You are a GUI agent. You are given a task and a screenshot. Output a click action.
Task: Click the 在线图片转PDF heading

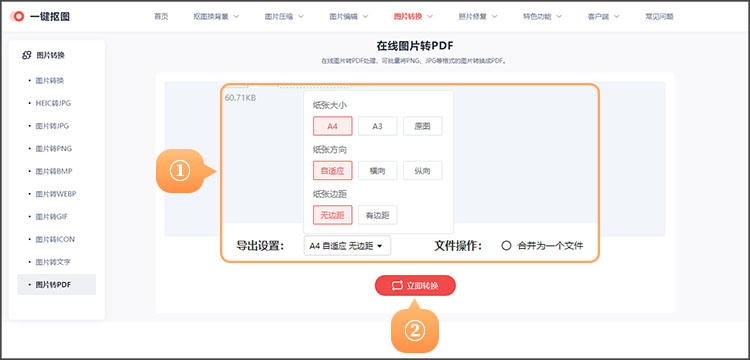[x=415, y=46]
